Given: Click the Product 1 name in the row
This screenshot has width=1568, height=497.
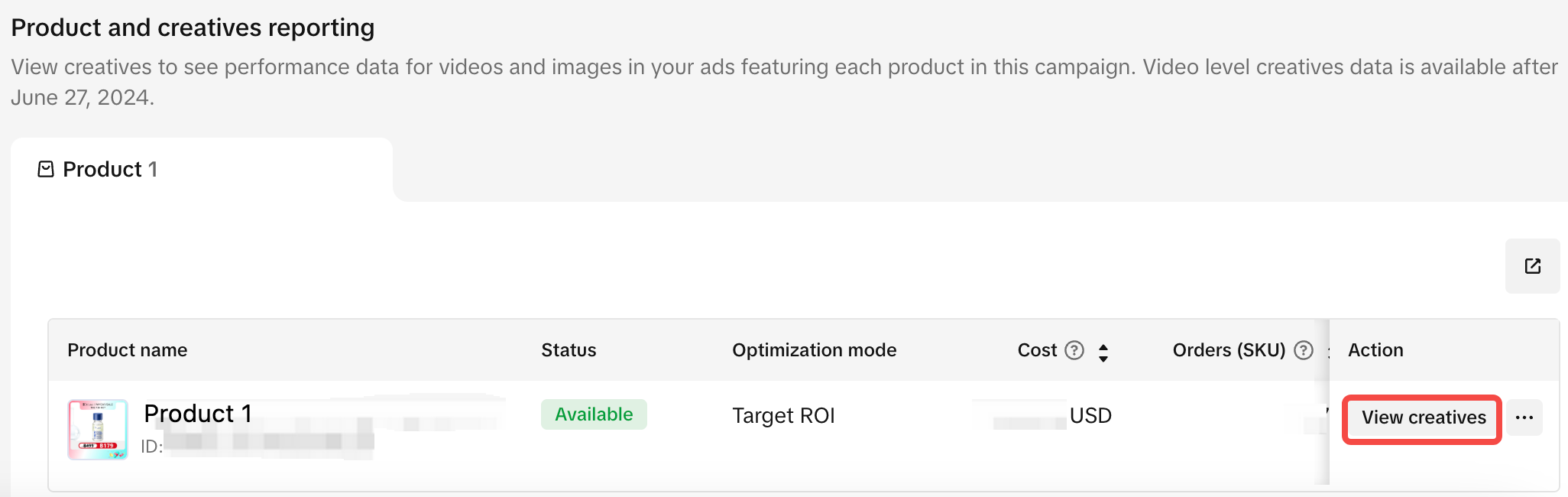Looking at the screenshot, I should point(198,414).
